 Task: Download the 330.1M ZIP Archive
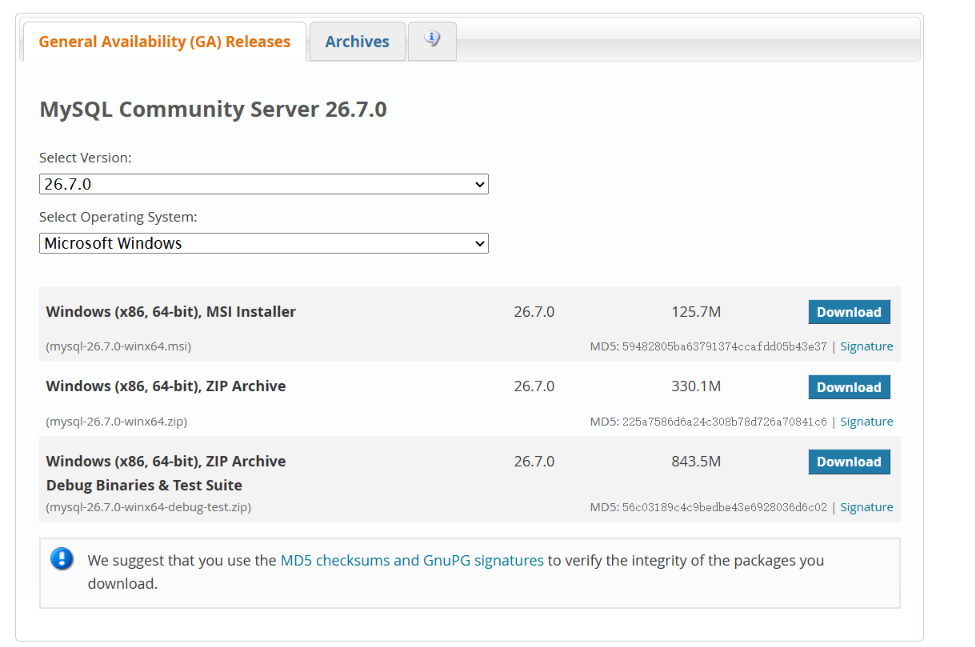pos(849,387)
